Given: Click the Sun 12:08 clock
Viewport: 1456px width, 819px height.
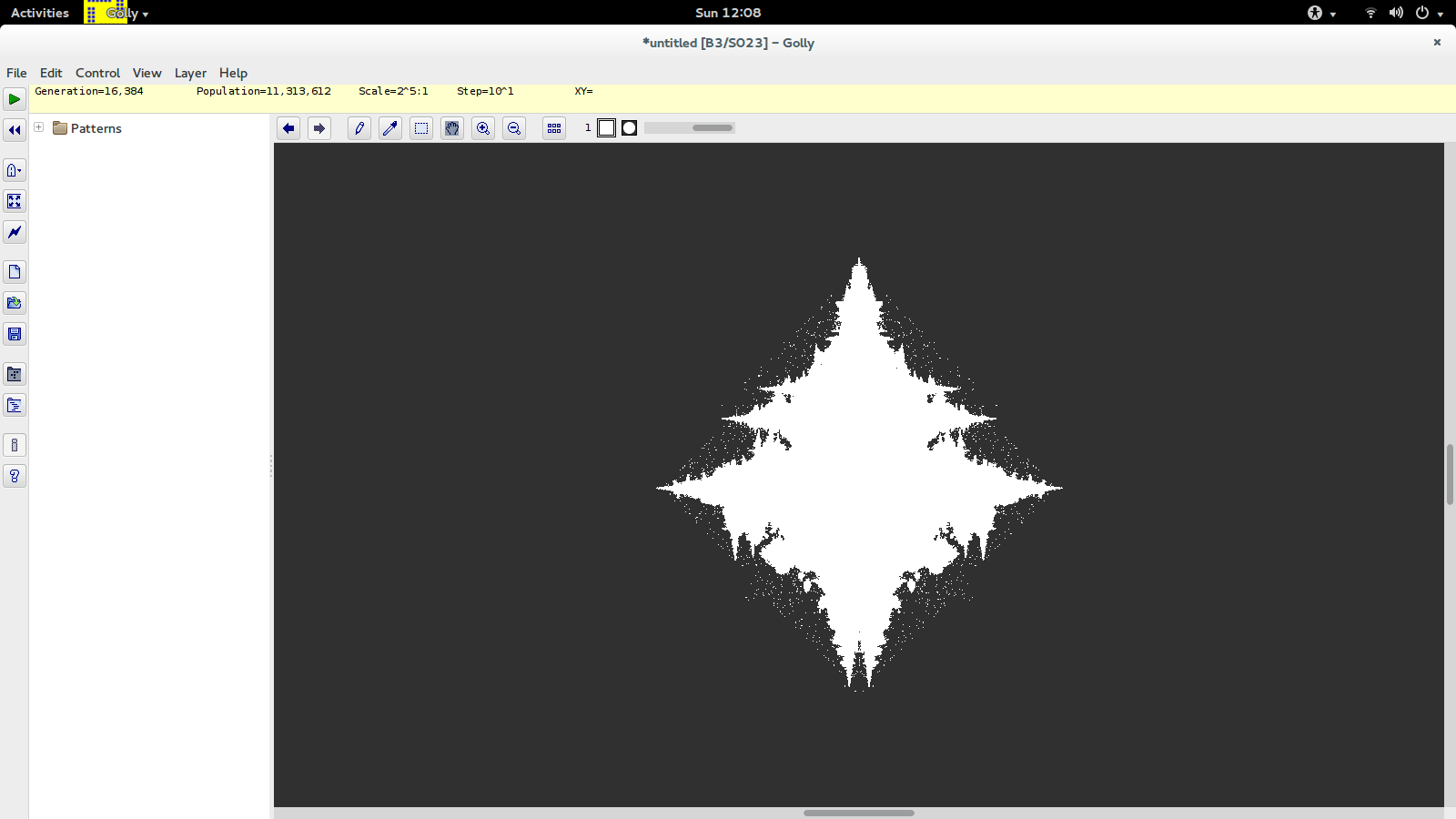Looking at the screenshot, I should [728, 13].
